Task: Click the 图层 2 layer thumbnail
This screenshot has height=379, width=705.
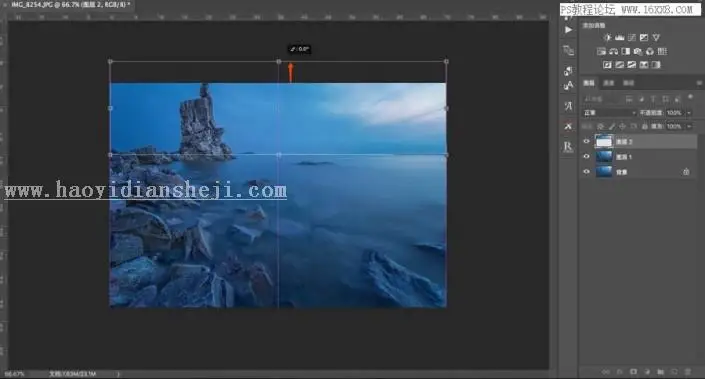Action: coord(604,142)
